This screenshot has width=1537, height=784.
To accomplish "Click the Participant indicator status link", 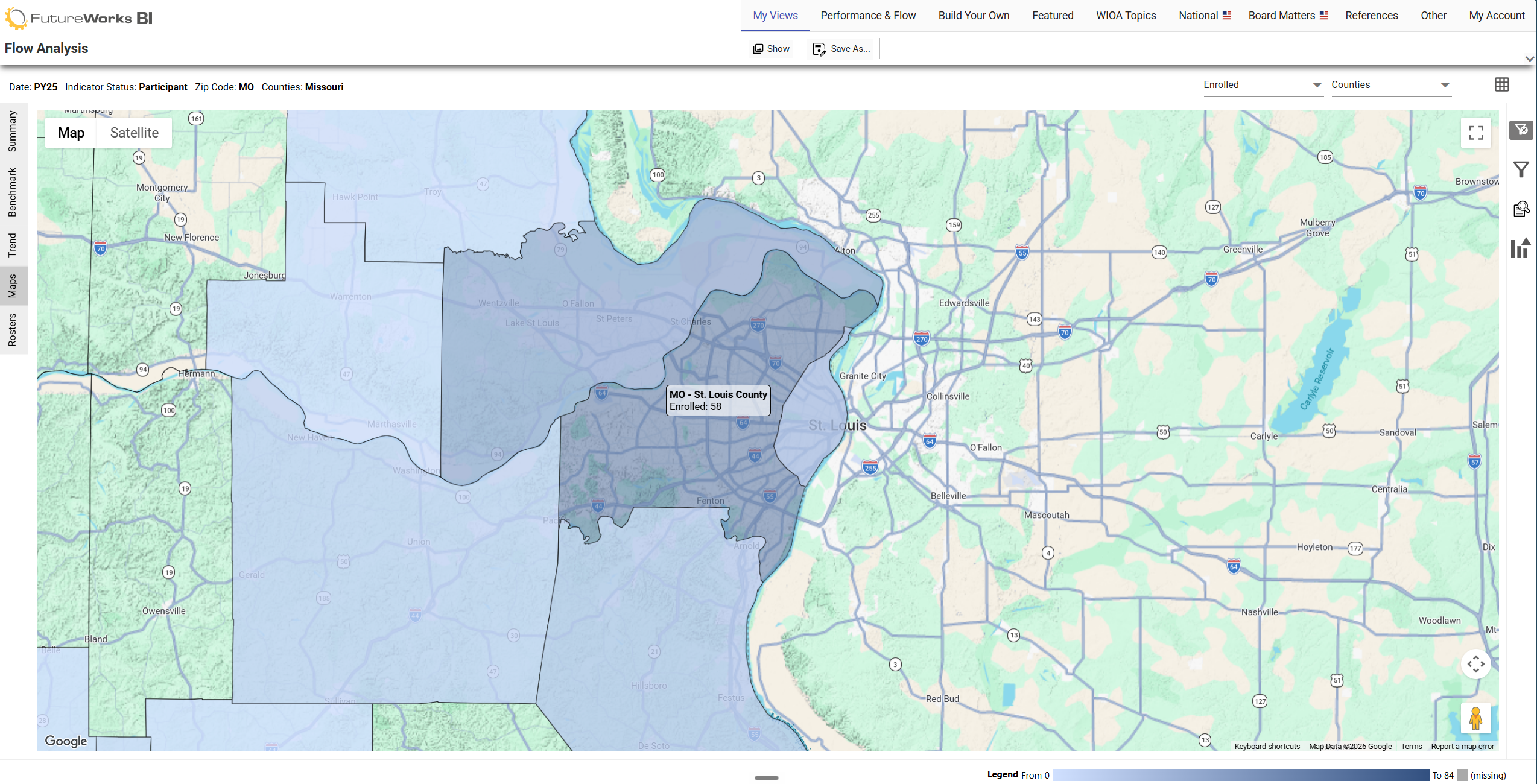I will click(x=163, y=87).
